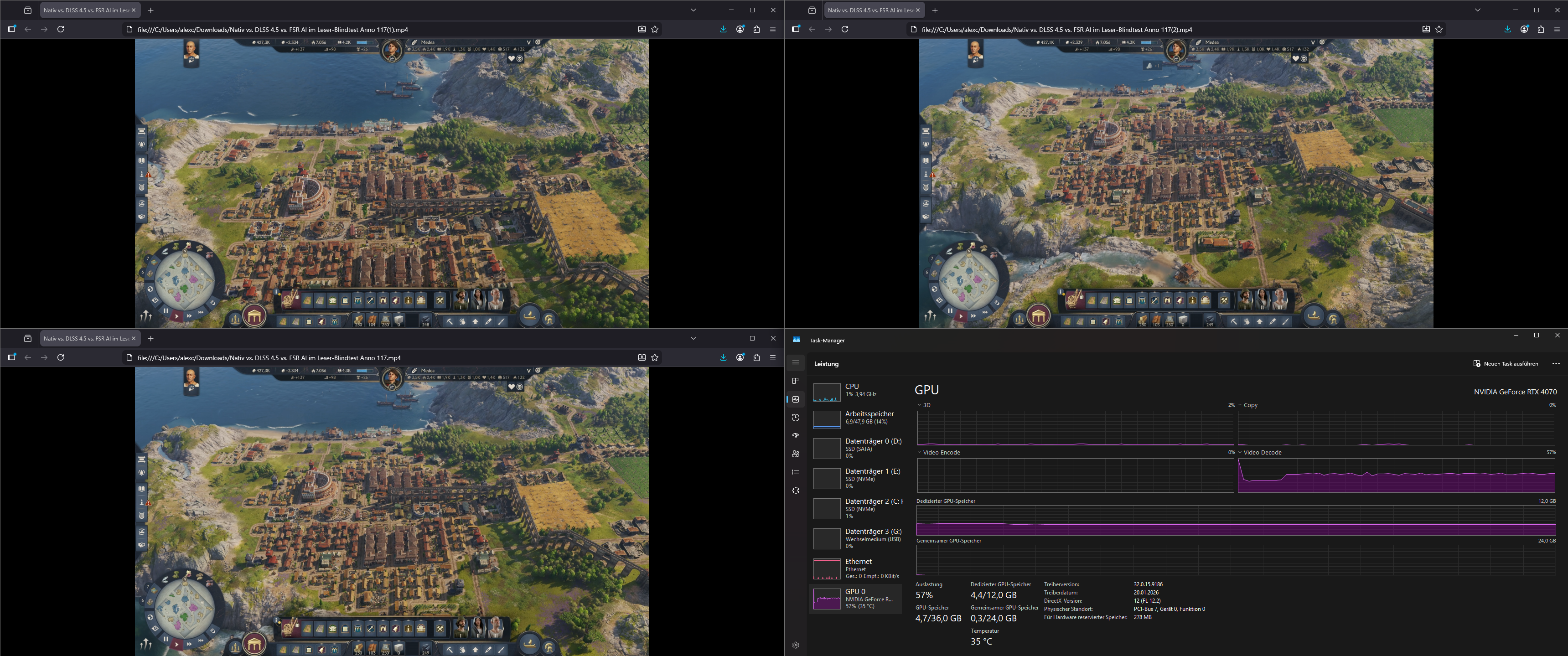1568x656 pixels.
Task: Toggle the Task Manager hamburger navigation menu
Action: tap(795, 363)
